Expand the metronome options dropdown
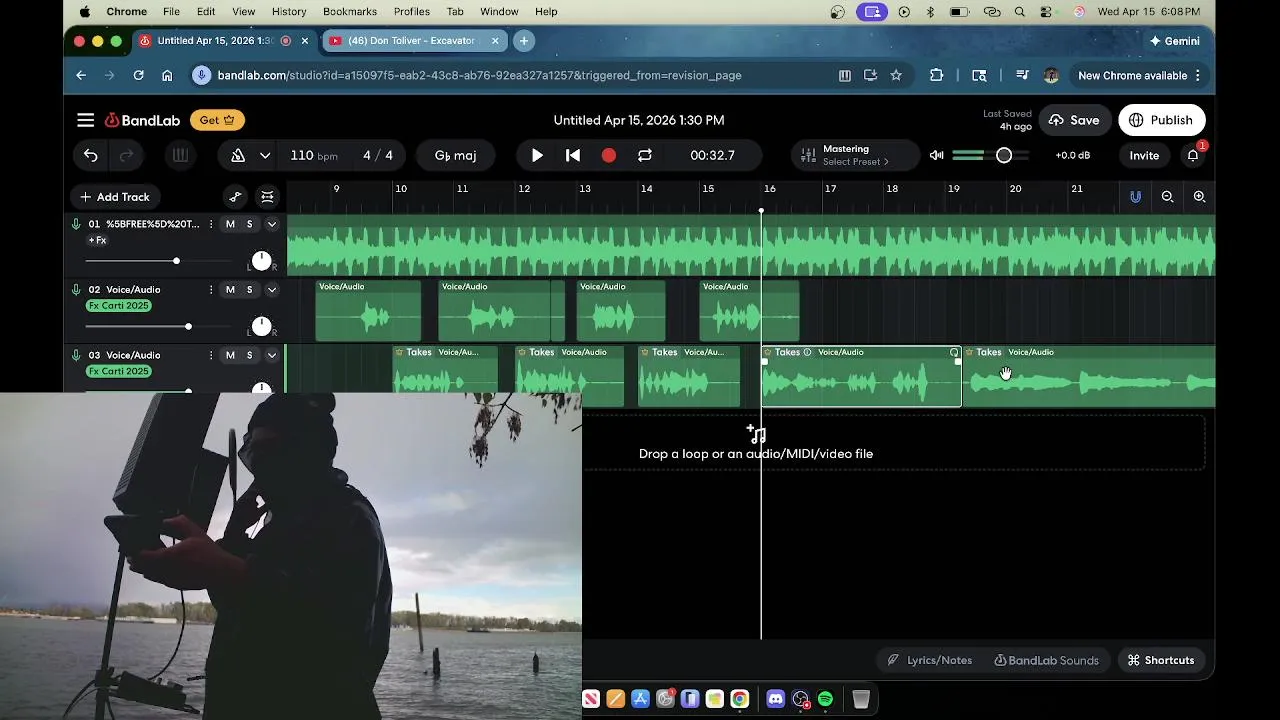This screenshot has width=1280, height=720. coord(265,155)
